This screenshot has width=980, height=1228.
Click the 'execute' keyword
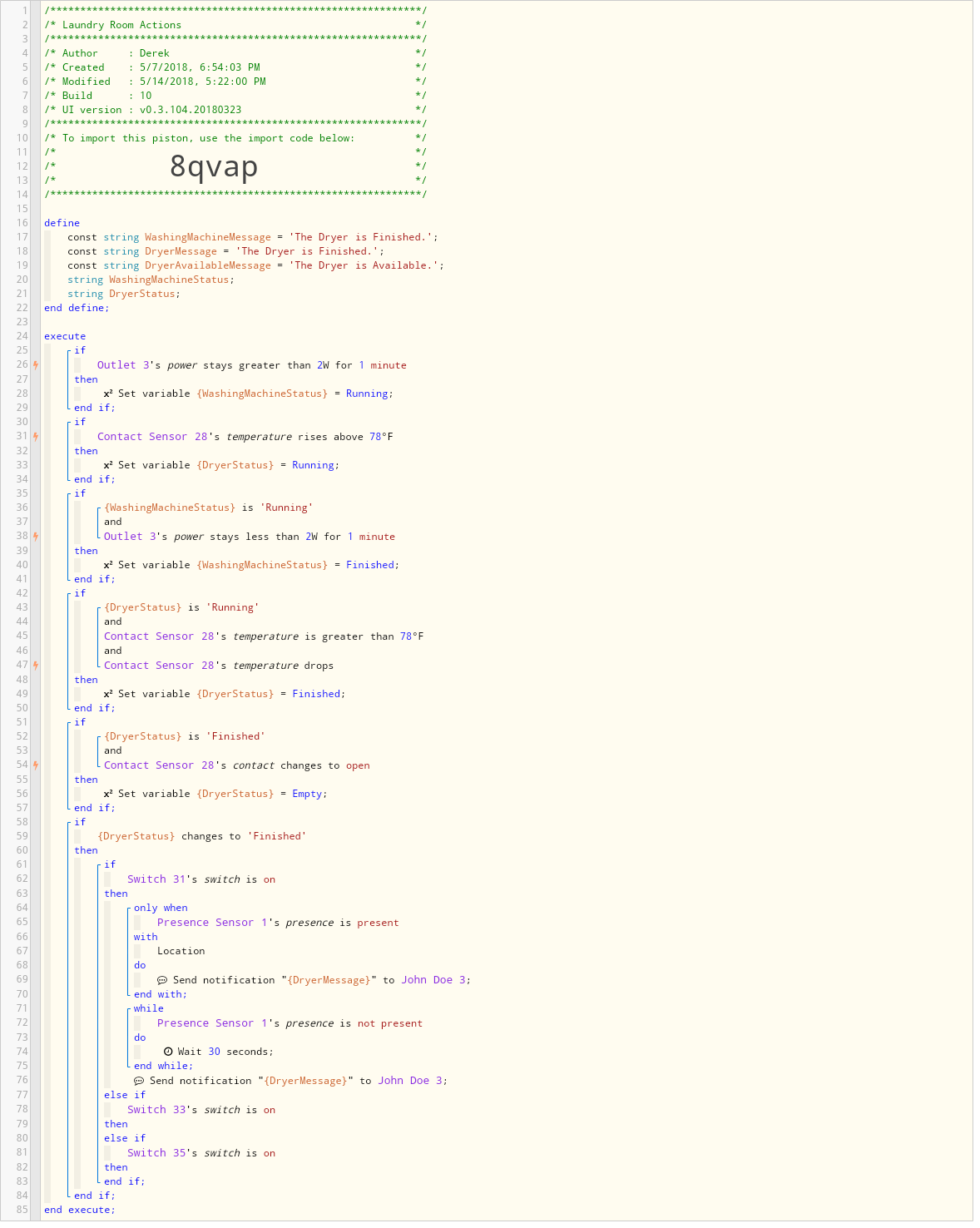pyautogui.click(x=65, y=336)
